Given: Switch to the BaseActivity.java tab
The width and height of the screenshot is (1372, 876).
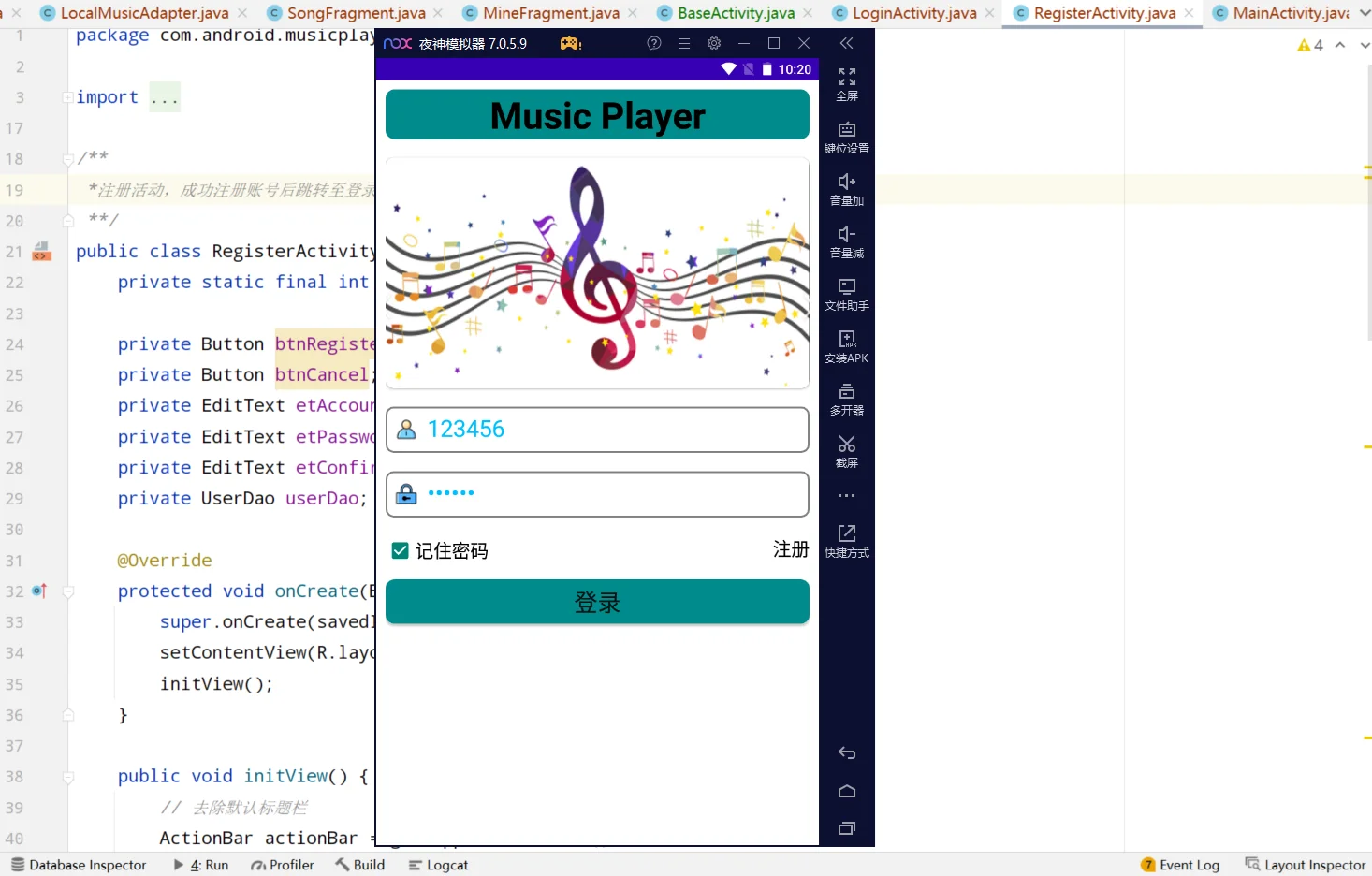Looking at the screenshot, I should pos(725,13).
